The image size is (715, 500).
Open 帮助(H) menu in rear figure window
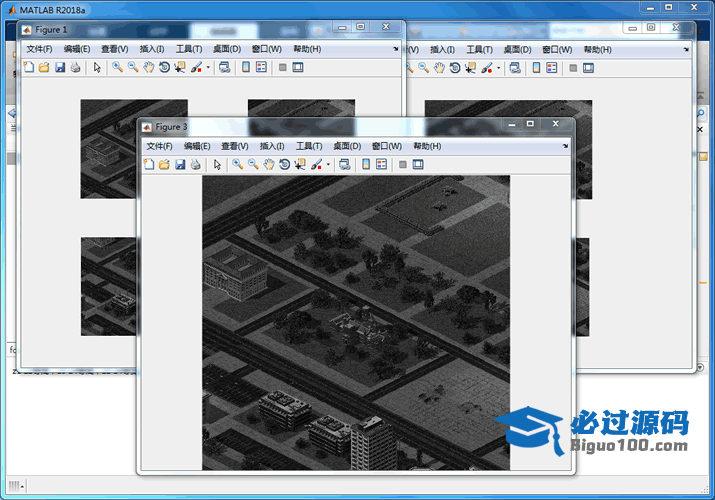(598, 50)
